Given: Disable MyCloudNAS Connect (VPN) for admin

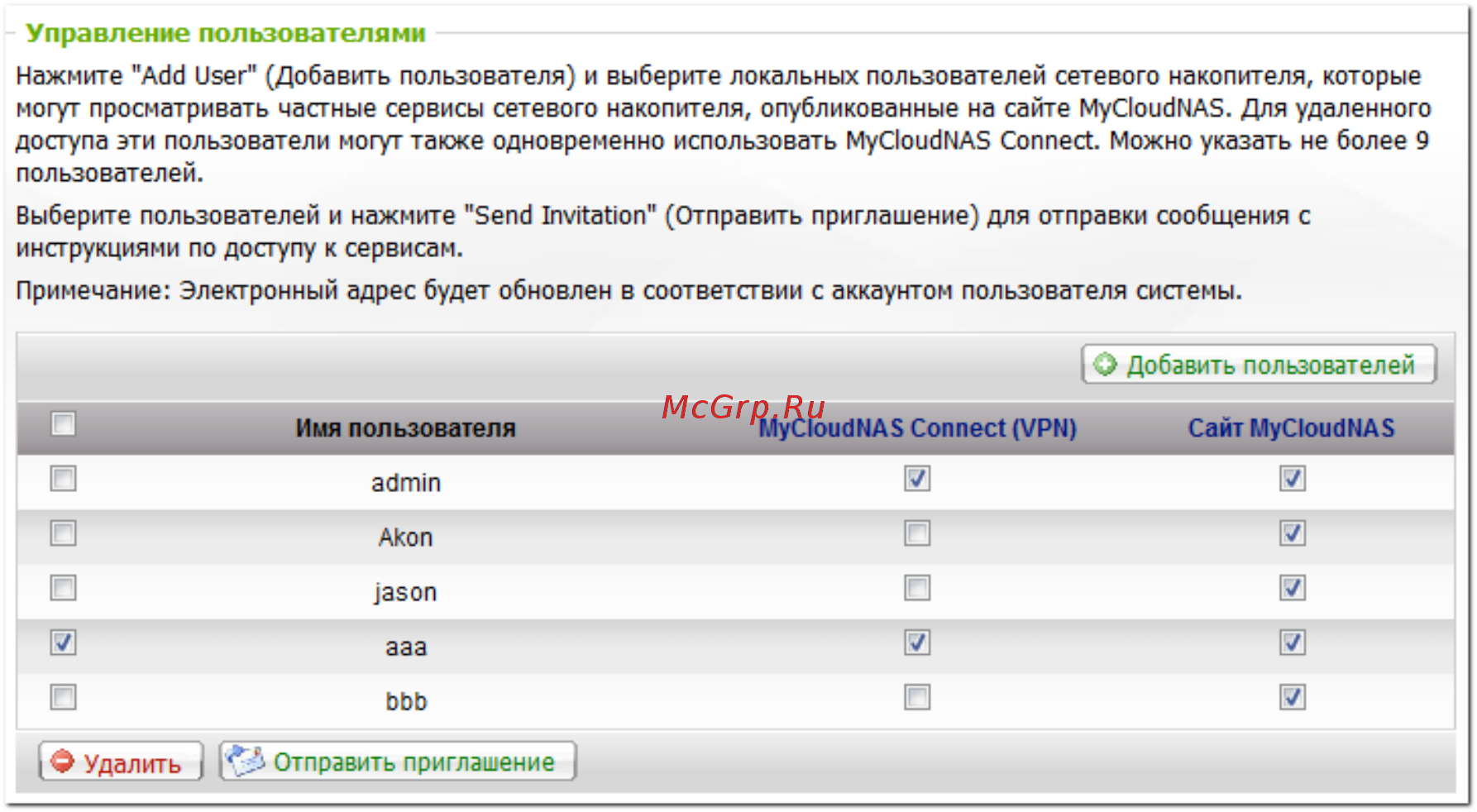Looking at the screenshot, I should [917, 479].
